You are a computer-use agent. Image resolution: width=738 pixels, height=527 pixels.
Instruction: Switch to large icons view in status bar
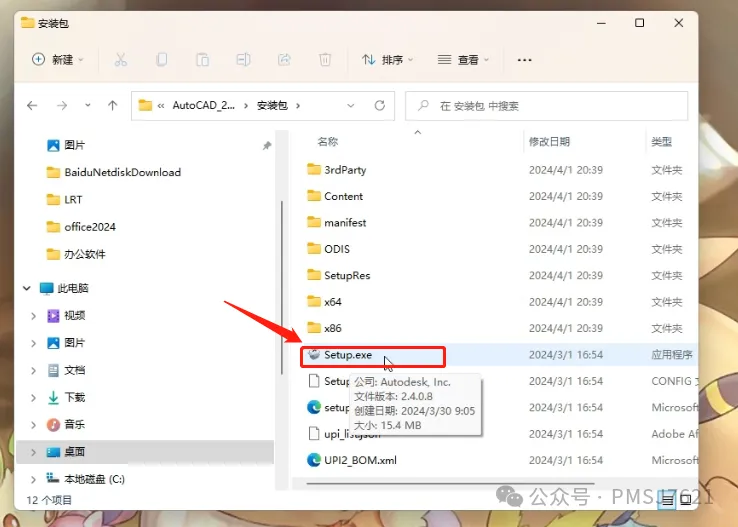[x=686, y=500]
